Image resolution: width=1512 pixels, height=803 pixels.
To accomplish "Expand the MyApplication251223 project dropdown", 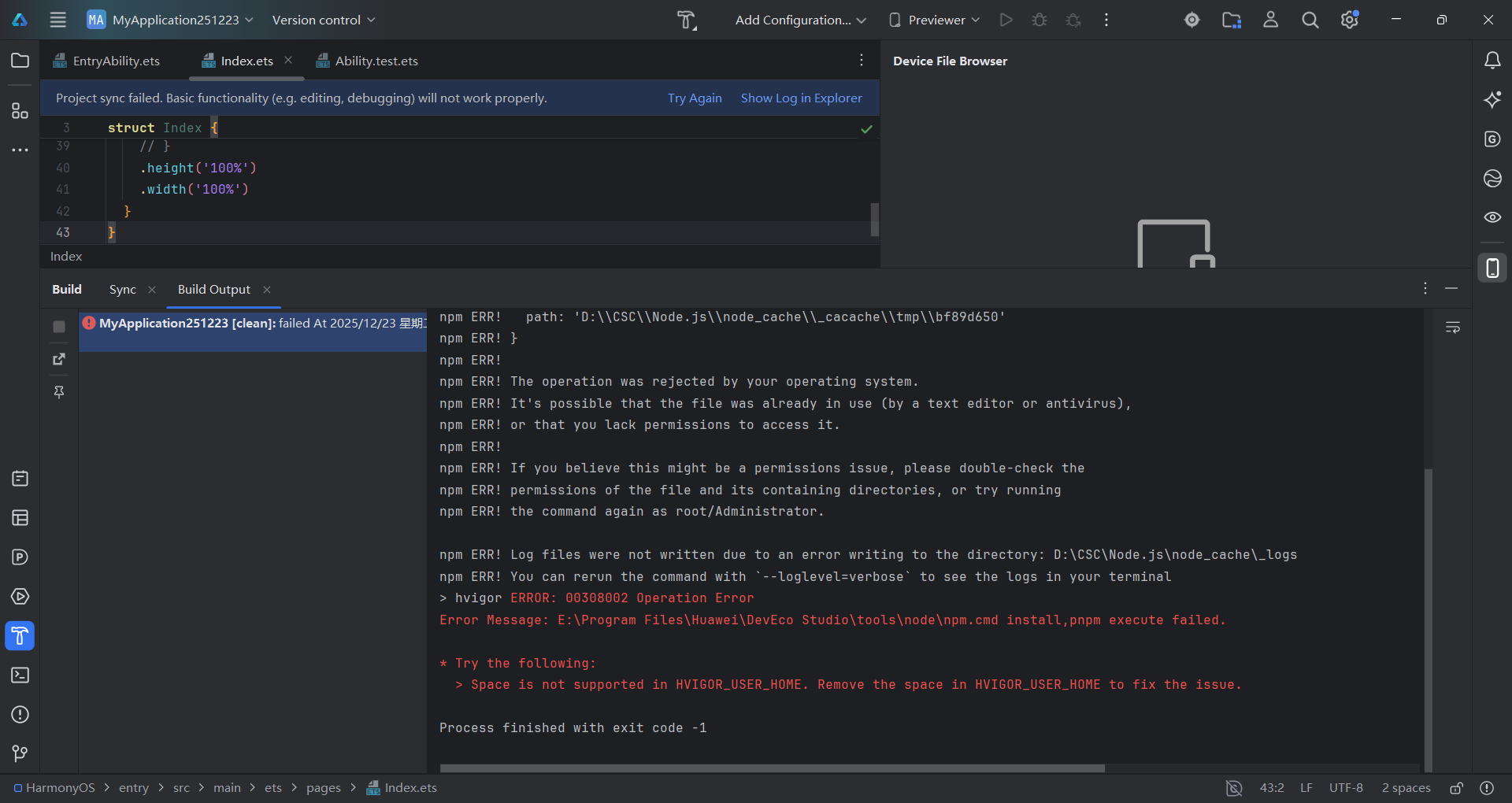I will click(175, 20).
